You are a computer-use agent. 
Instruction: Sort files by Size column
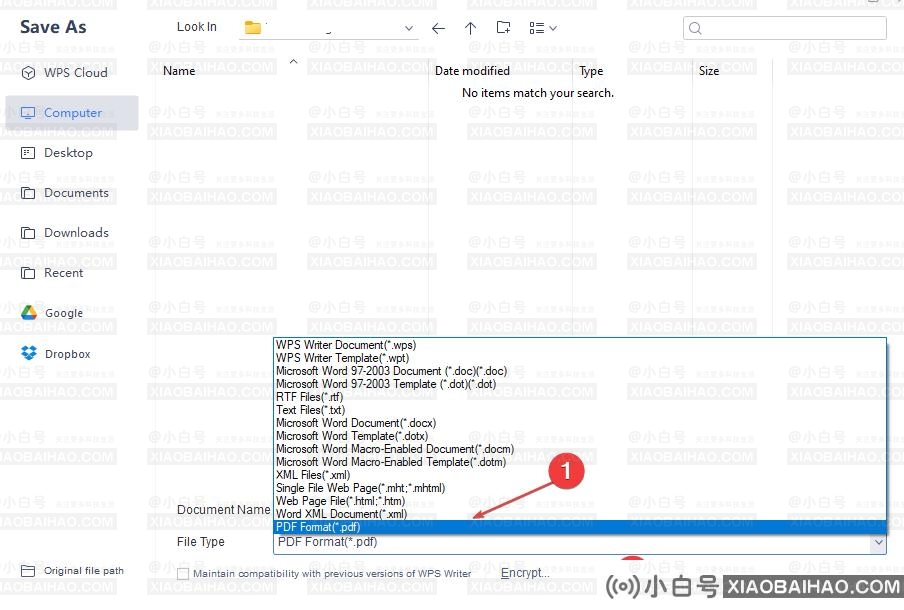(709, 71)
